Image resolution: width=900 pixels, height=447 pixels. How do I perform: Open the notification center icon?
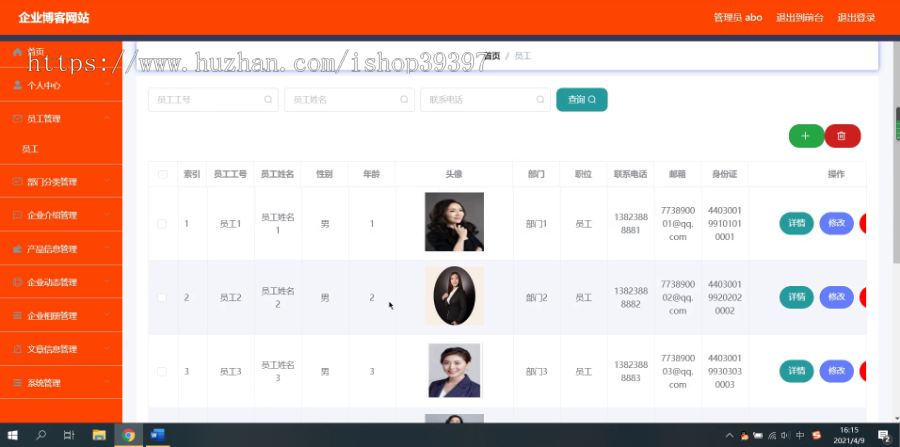[x=883, y=436]
